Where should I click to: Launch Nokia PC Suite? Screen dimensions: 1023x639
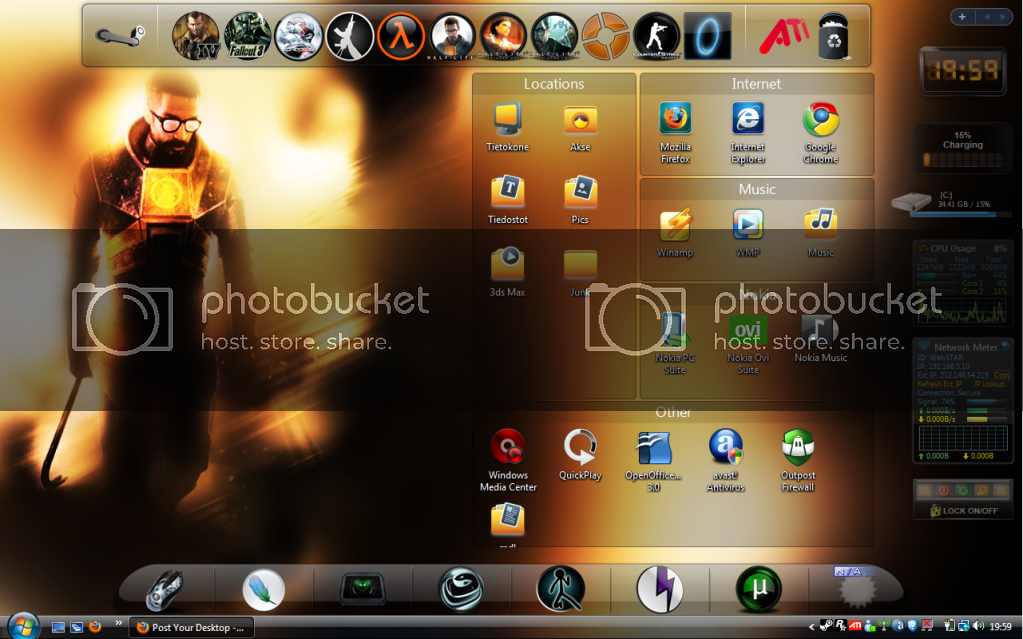pyautogui.click(x=675, y=345)
